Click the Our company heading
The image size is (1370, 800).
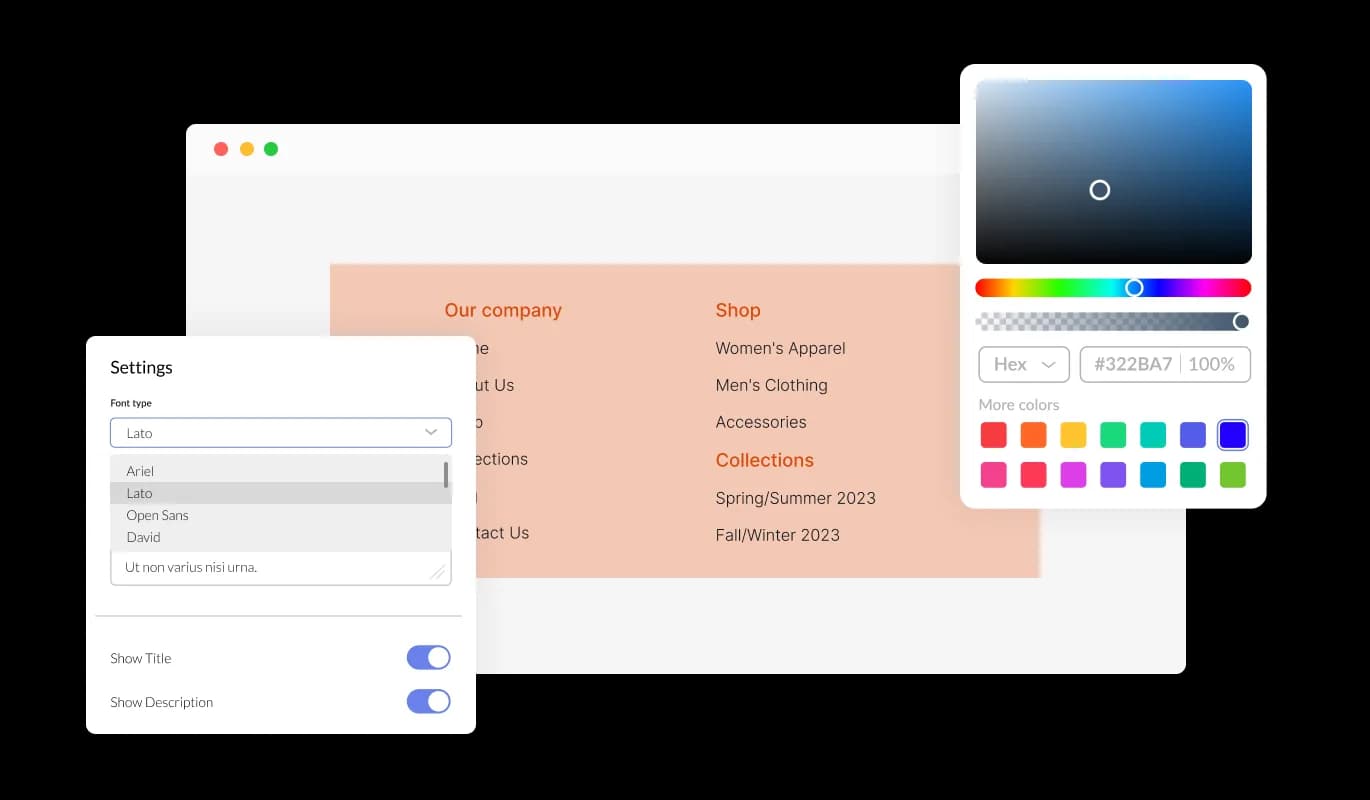click(503, 310)
